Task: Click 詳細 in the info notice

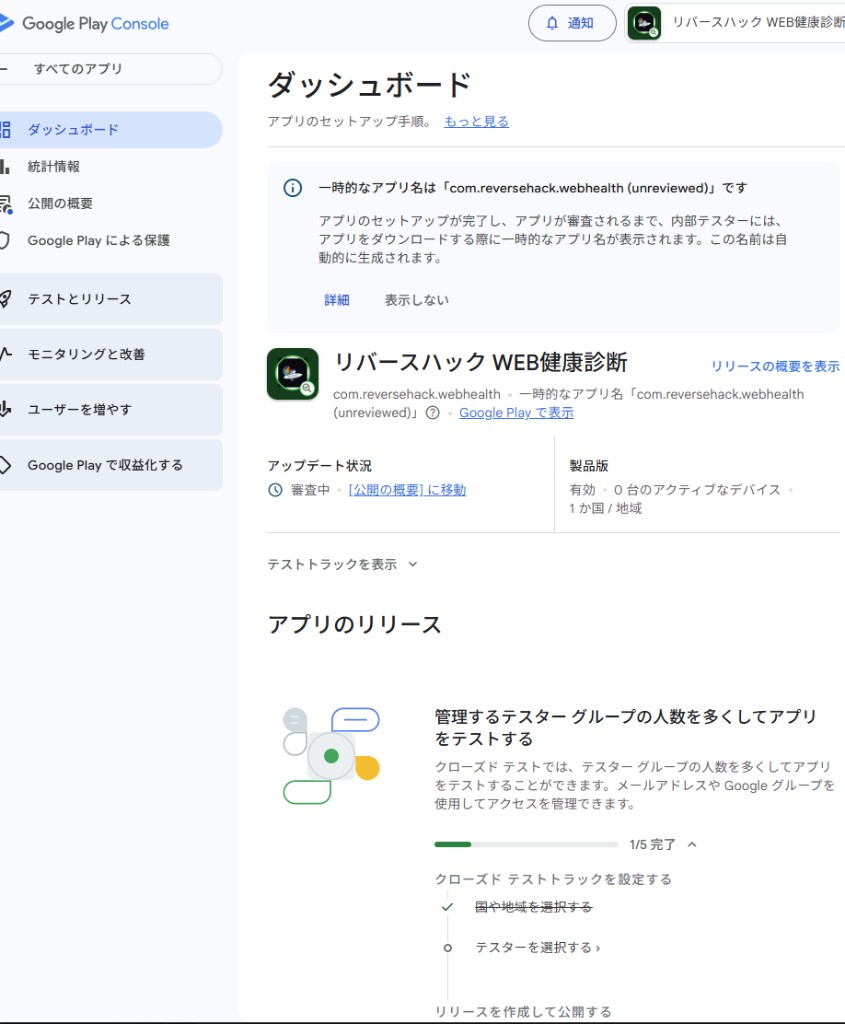Action: pos(337,300)
